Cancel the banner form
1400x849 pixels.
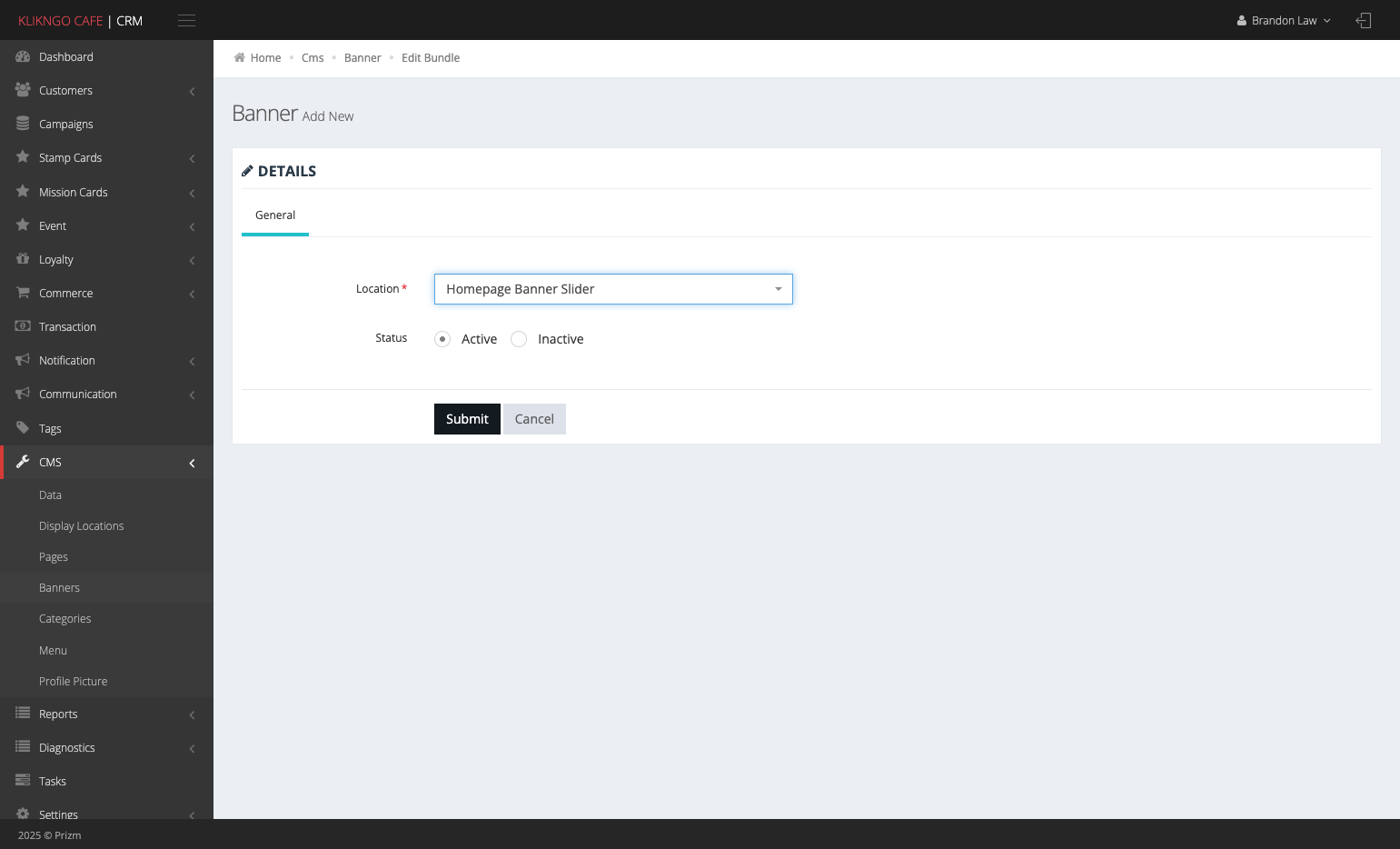(534, 419)
